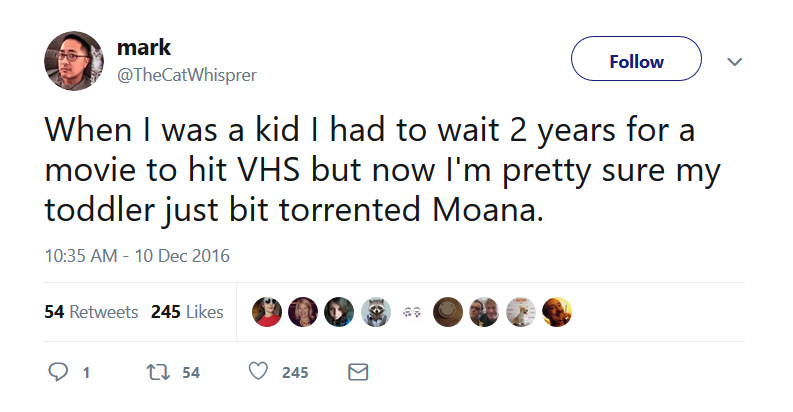Open the red-dressed sunglasses avatar liker profile
This screenshot has height=412, width=793.
point(267,311)
